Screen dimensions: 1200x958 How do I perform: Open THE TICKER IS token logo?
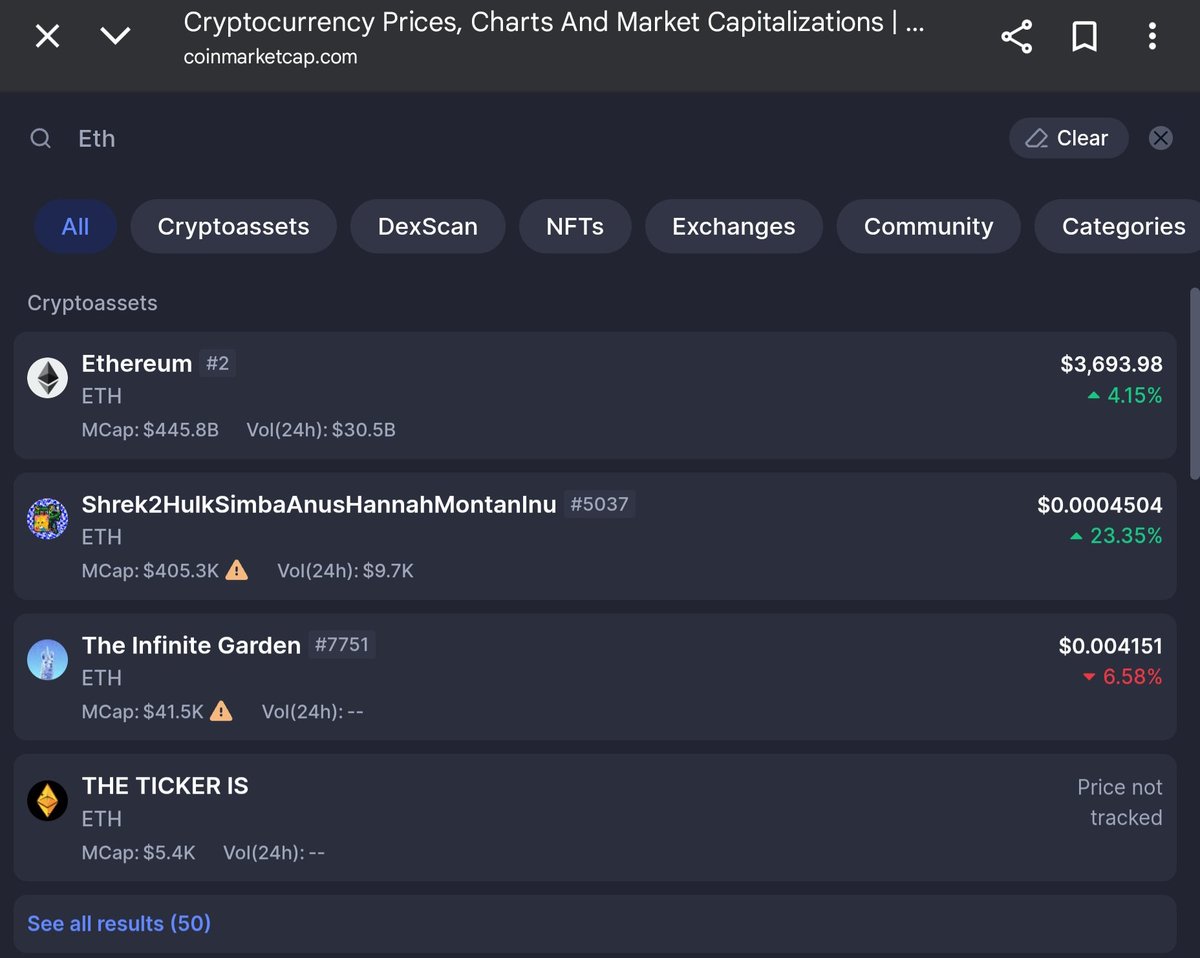[x=47, y=800]
